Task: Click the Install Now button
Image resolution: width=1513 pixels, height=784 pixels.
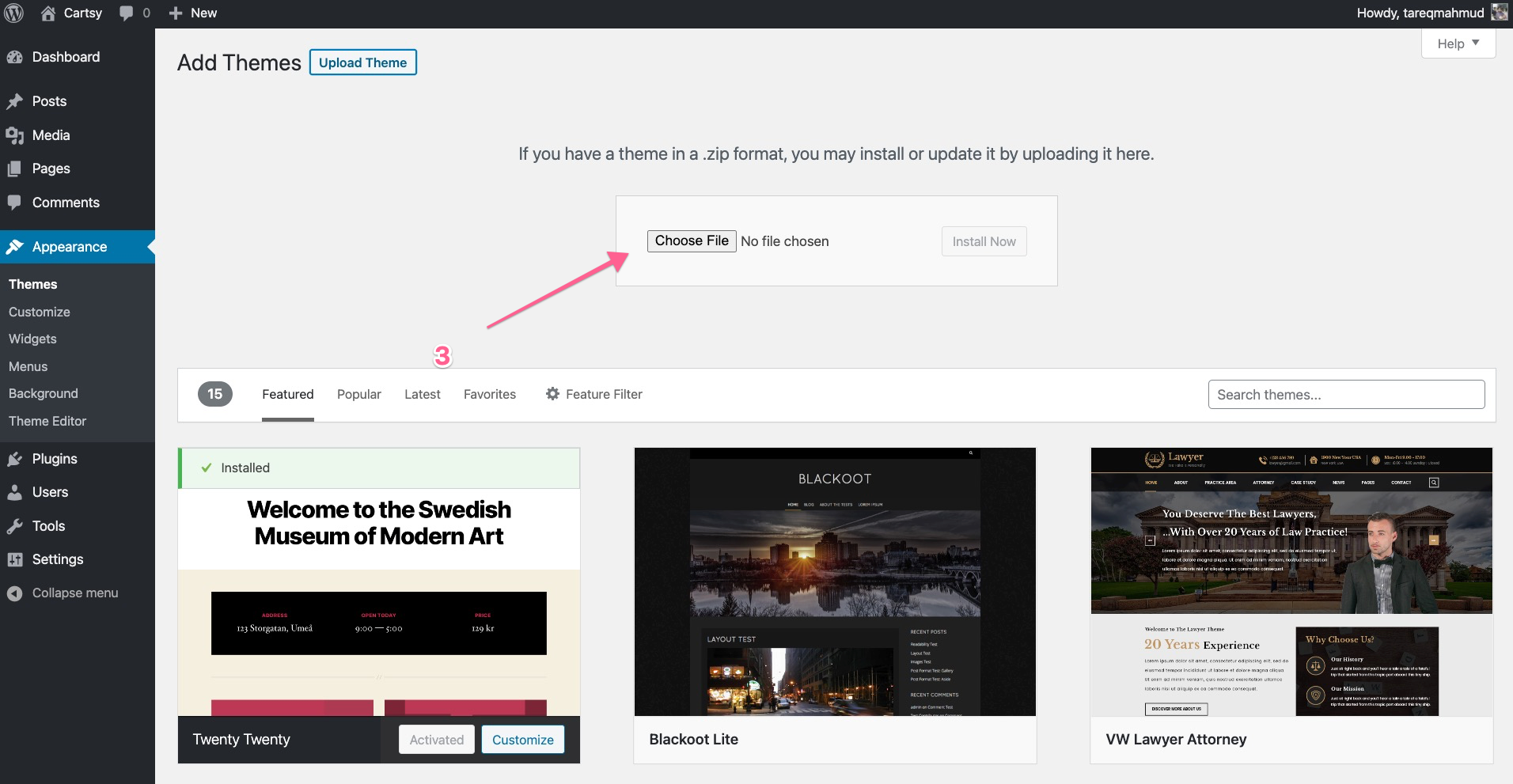Action: click(x=984, y=241)
